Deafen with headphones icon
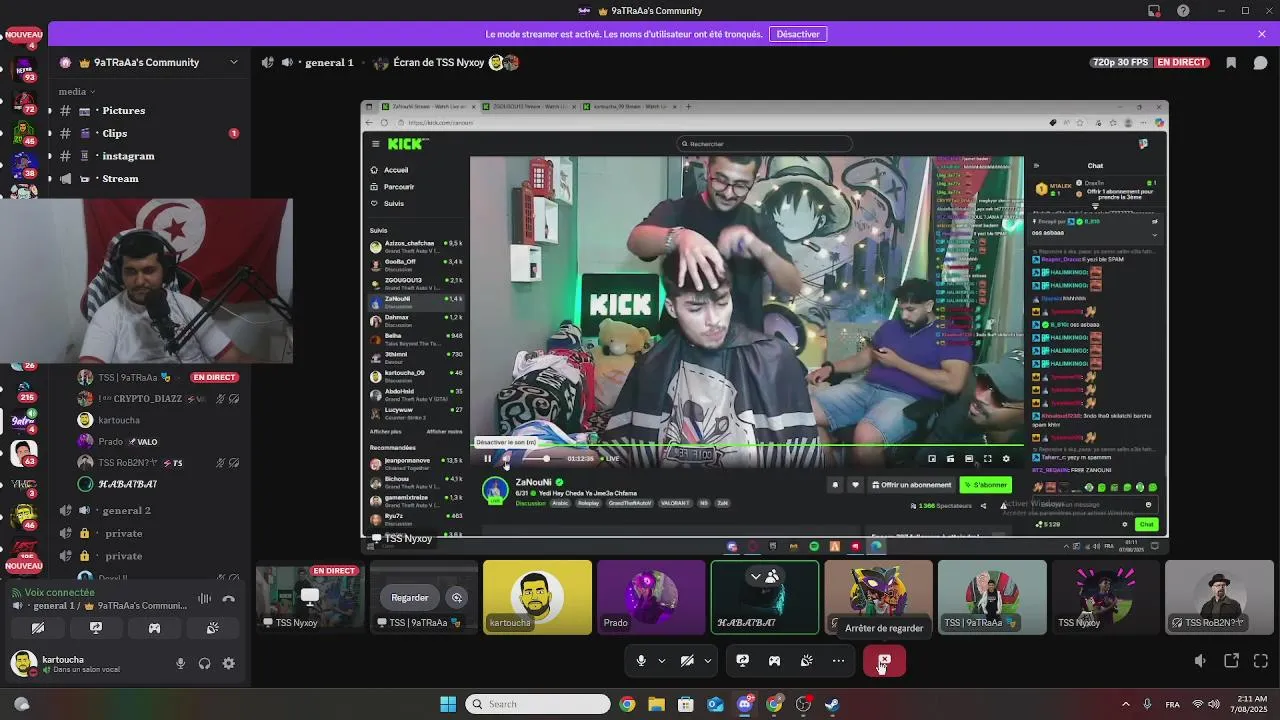Image resolution: width=1280 pixels, height=720 pixels. click(205, 663)
